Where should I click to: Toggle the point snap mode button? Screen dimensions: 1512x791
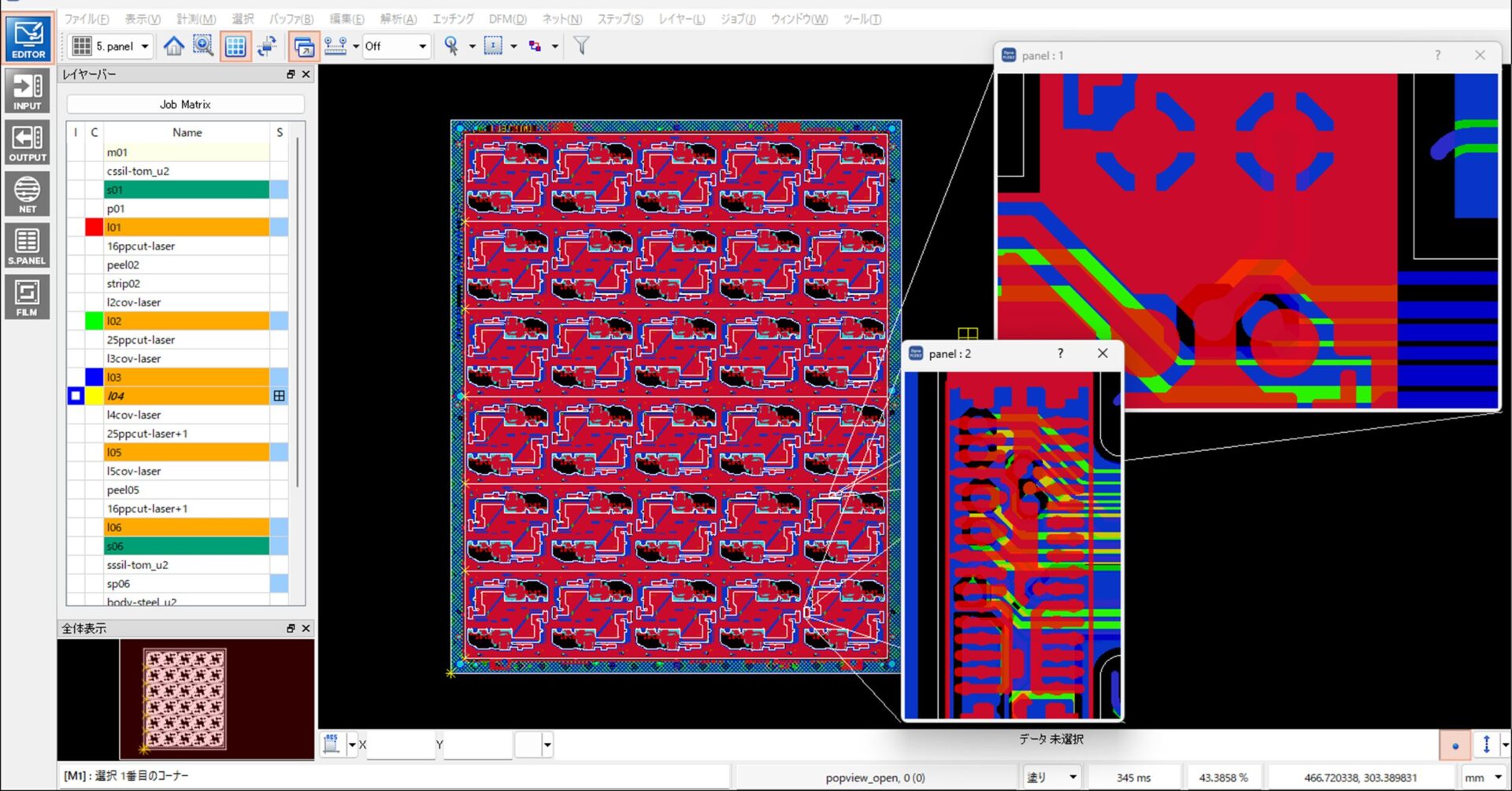1455,745
